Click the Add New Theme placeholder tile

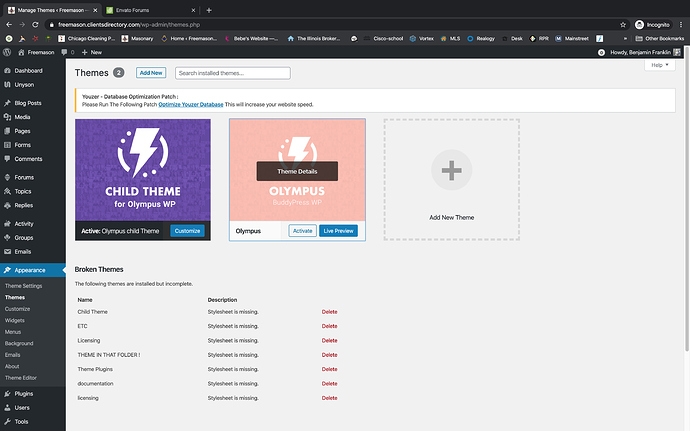451,180
